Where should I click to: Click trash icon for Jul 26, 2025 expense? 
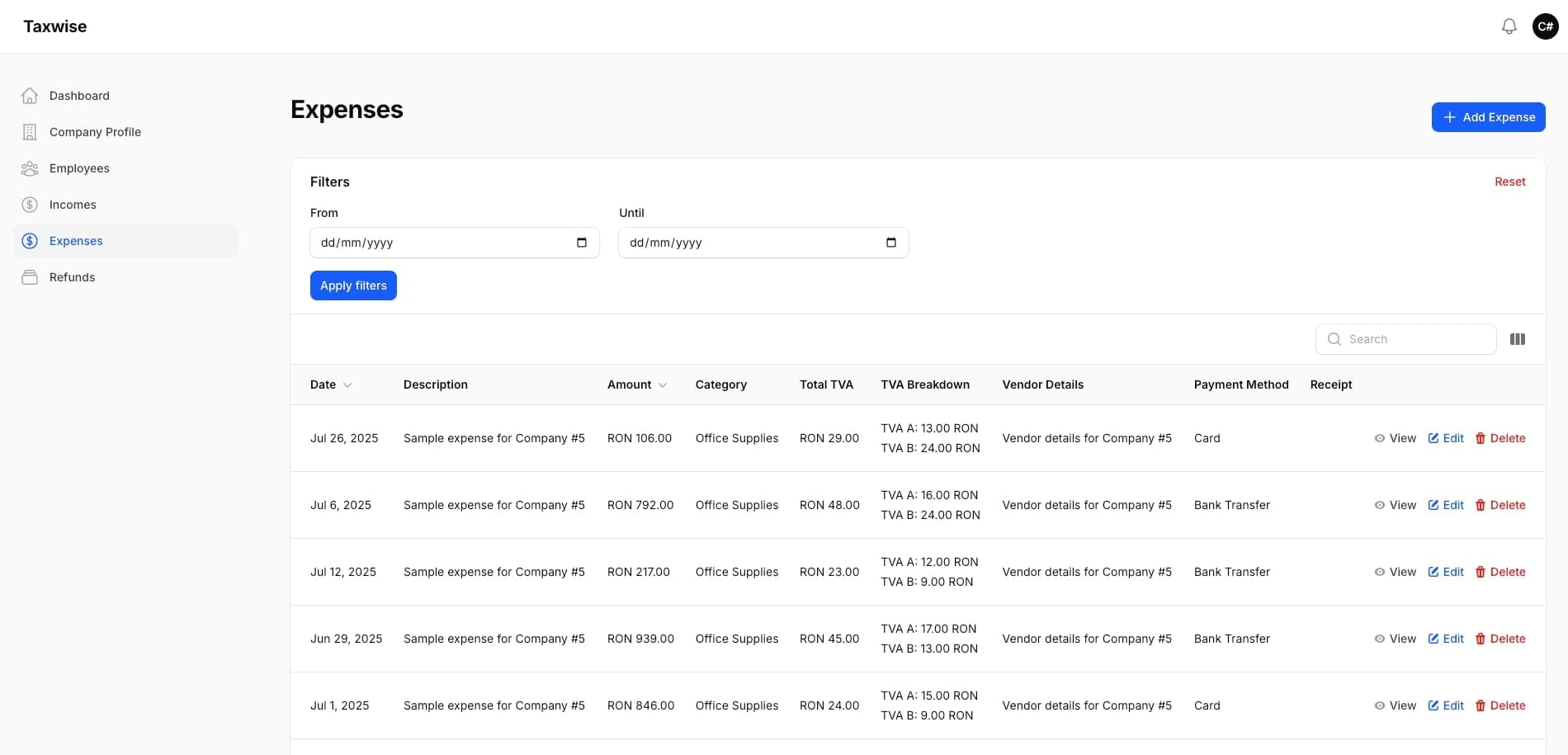[1481, 438]
